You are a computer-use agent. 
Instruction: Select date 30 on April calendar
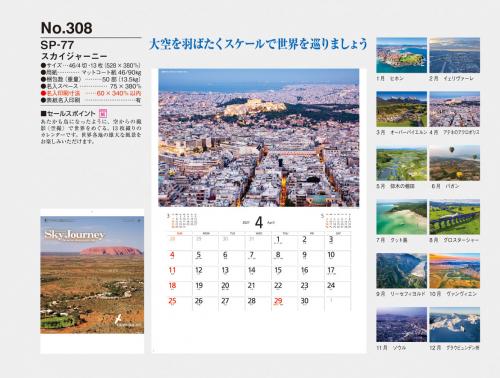(x=304, y=301)
